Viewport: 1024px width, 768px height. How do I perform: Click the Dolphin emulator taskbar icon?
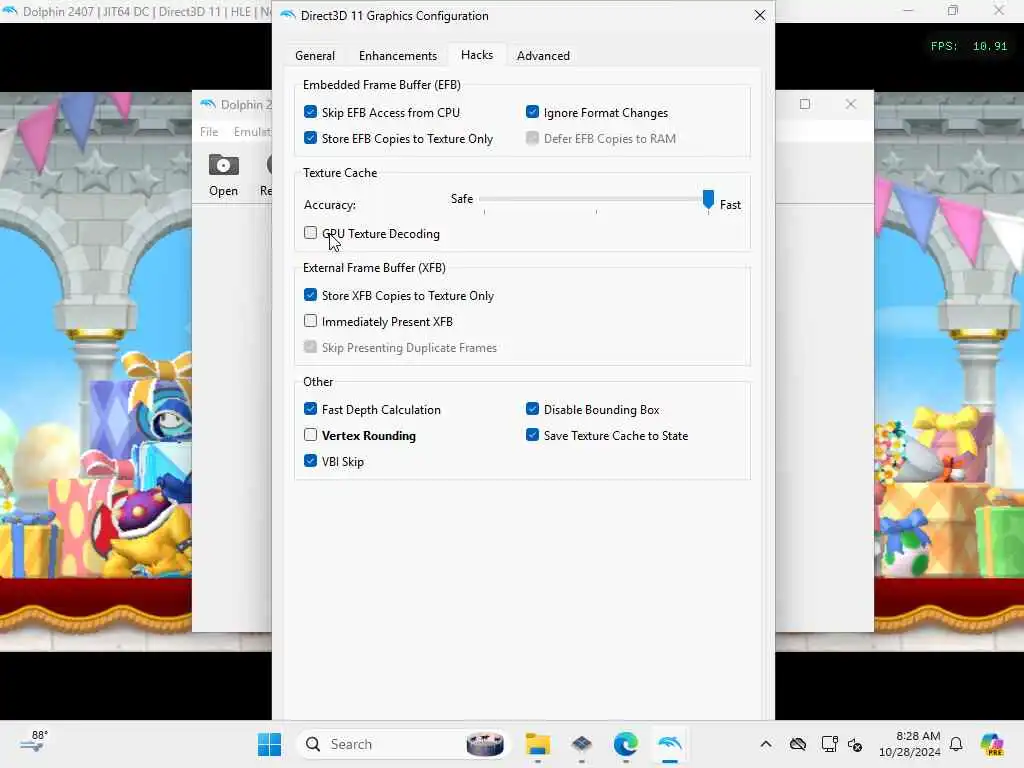[670, 744]
